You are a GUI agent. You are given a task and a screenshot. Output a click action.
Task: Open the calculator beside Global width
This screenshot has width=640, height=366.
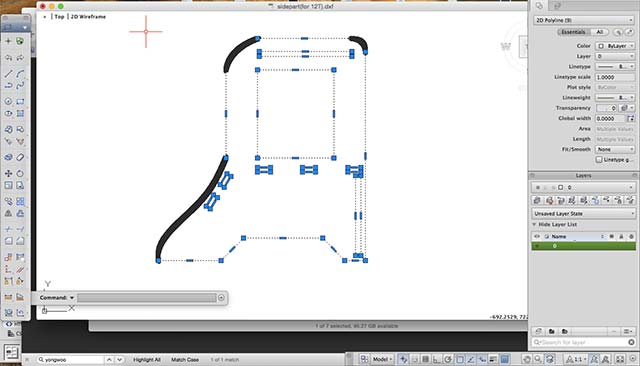631,118
